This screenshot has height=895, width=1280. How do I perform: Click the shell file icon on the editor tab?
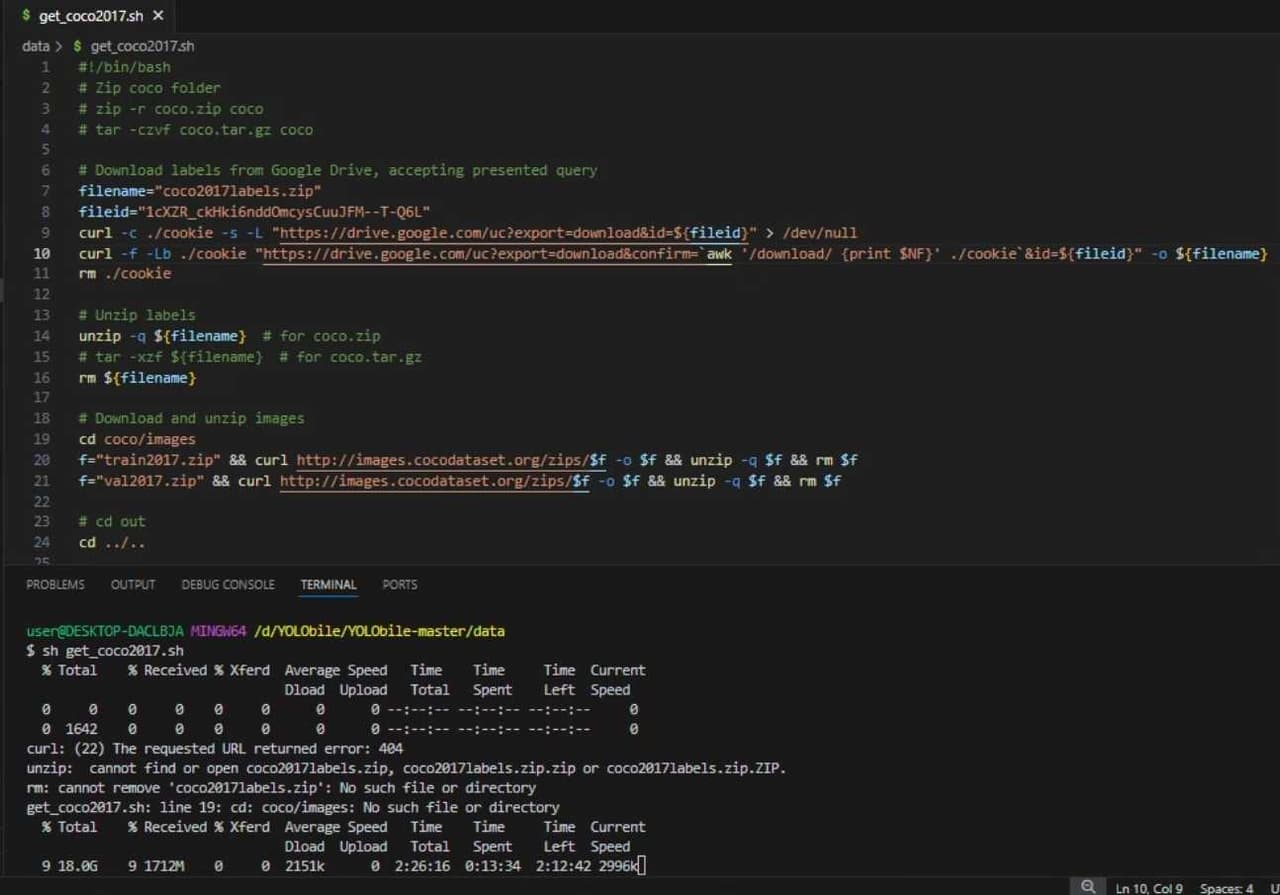coord(26,16)
